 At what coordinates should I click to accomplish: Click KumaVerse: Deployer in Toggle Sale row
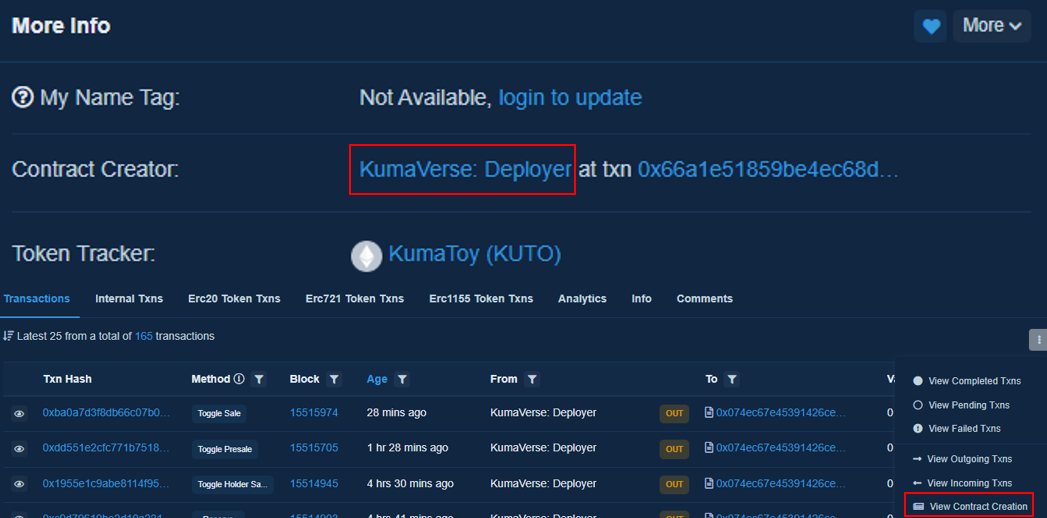[x=543, y=413]
